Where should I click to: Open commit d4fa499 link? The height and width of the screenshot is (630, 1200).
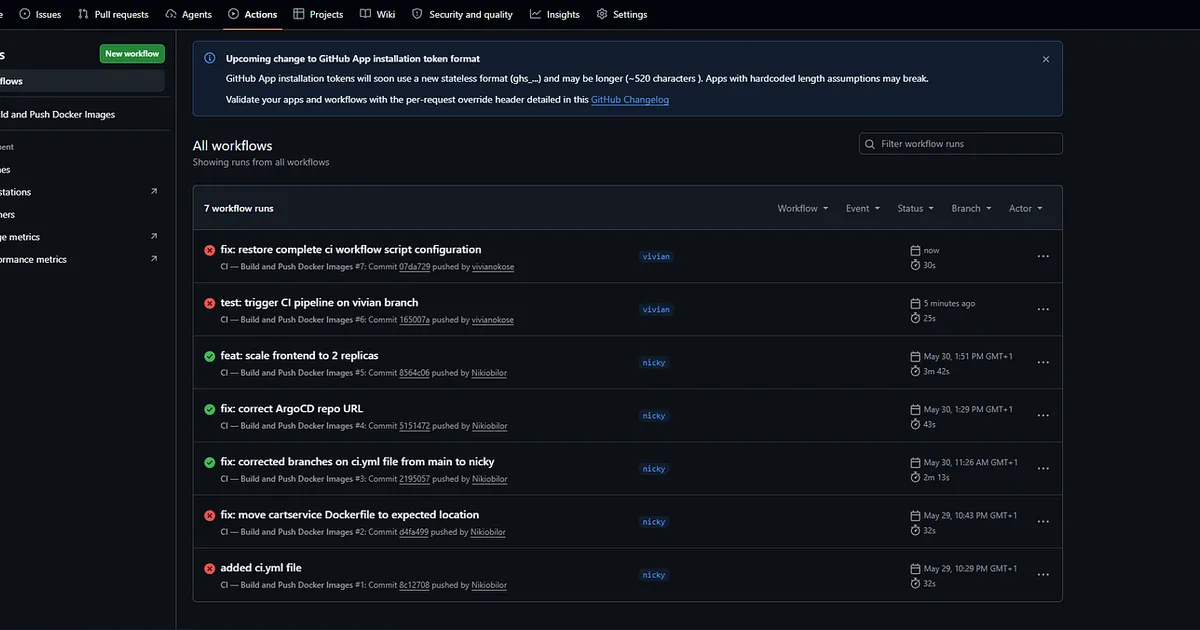pyautogui.click(x=413, y=532)
